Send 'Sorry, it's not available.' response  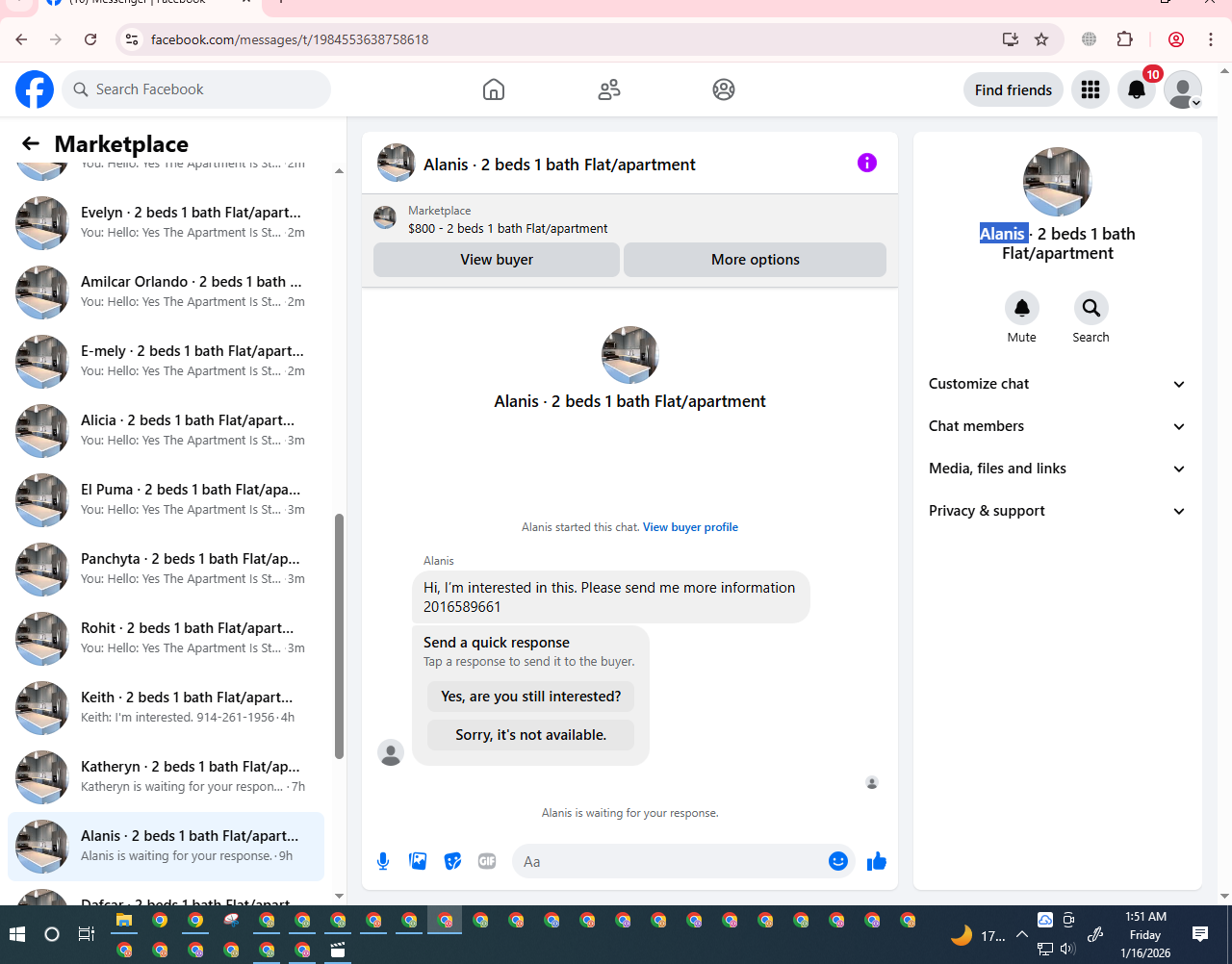(x=531, y=735)
